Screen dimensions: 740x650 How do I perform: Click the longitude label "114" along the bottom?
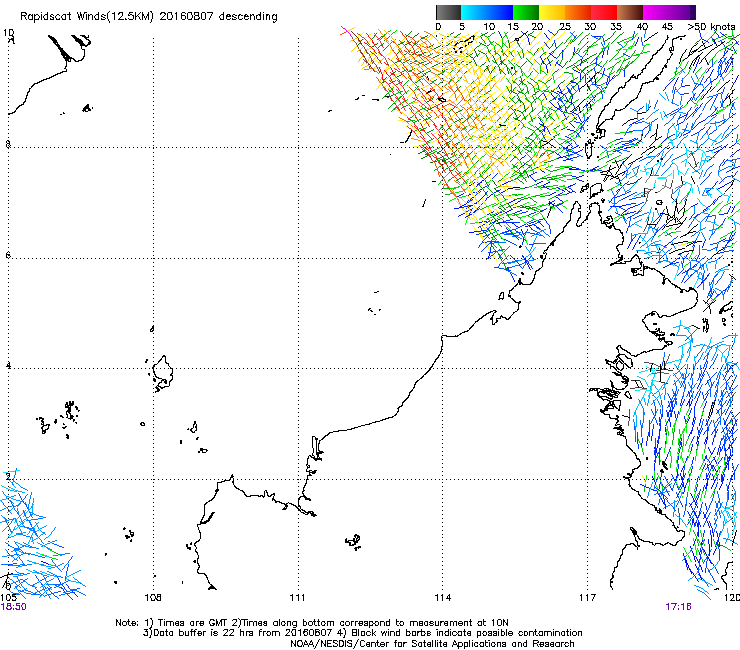pos(443,598)
